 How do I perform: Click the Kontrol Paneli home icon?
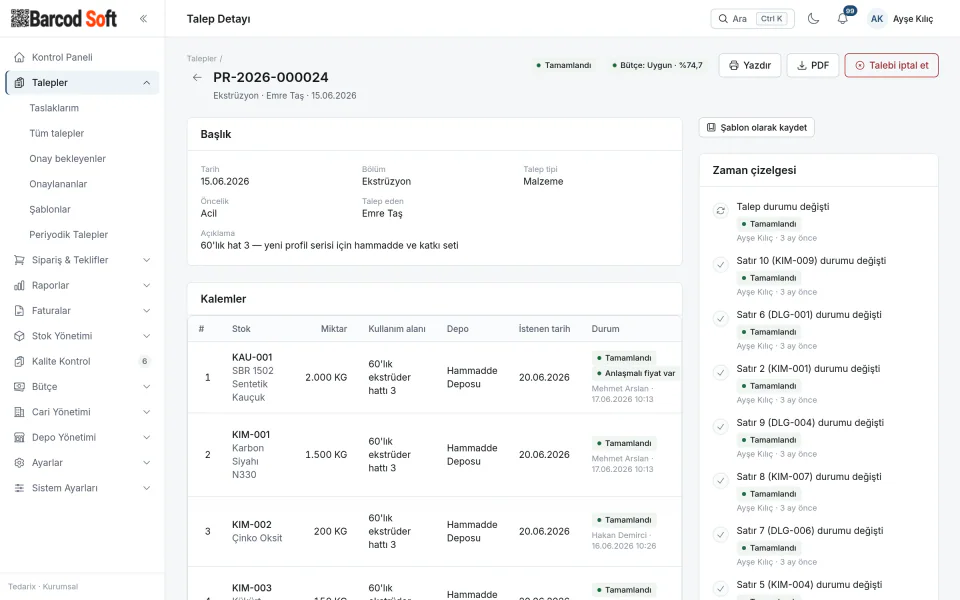tap(20, 58)
